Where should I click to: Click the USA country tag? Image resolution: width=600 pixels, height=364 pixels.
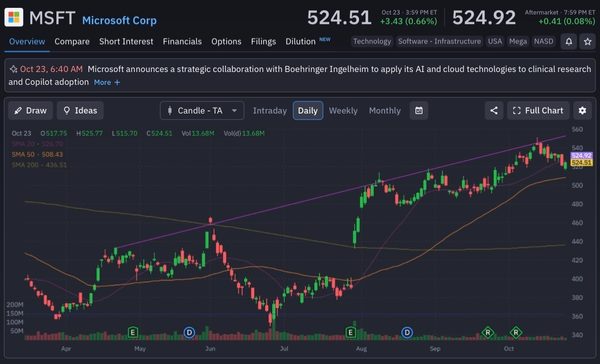(495, 41)
